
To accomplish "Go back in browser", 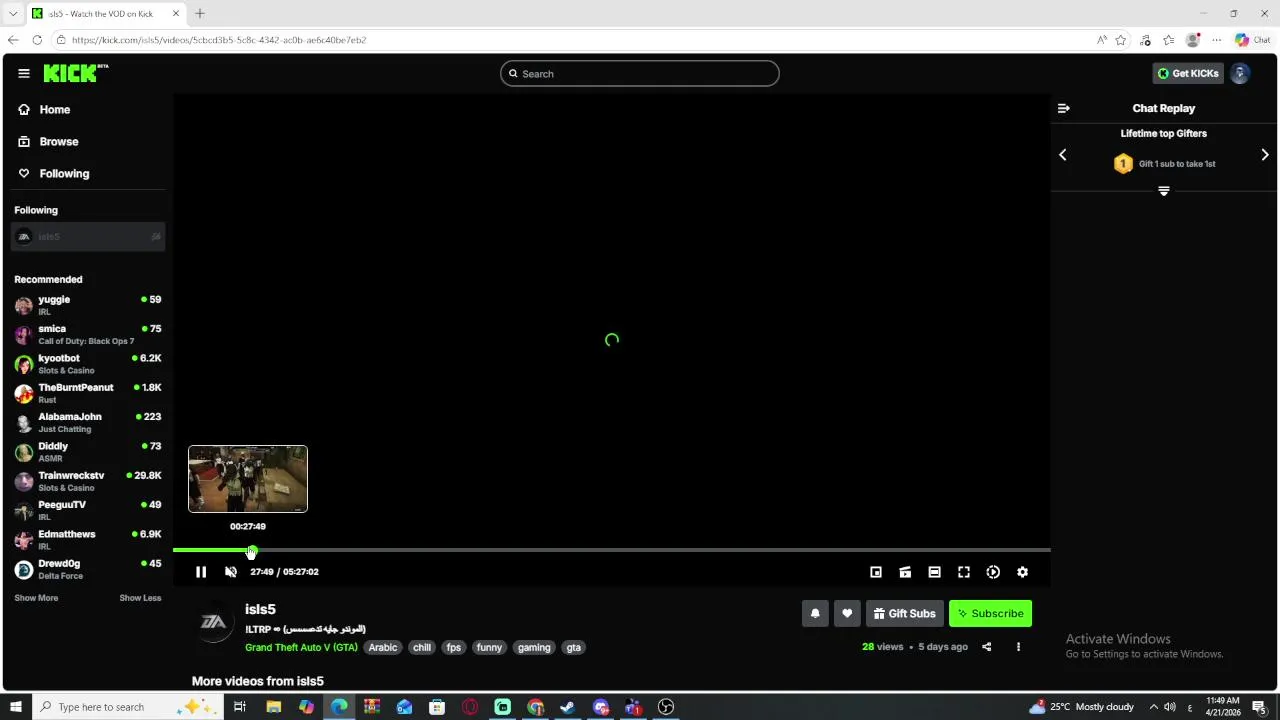I will pos(13,40).
